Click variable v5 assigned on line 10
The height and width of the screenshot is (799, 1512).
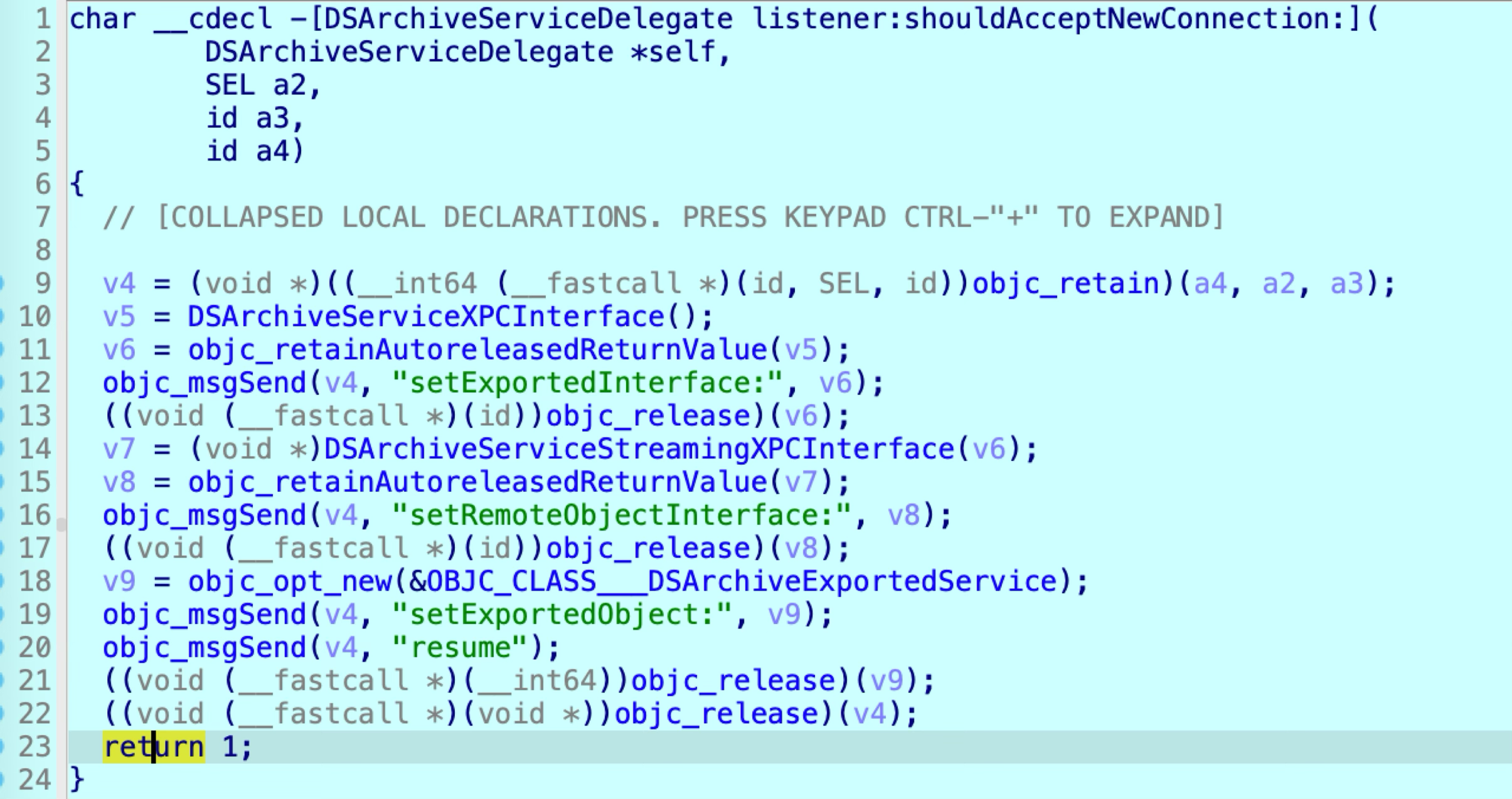[119, 317]
